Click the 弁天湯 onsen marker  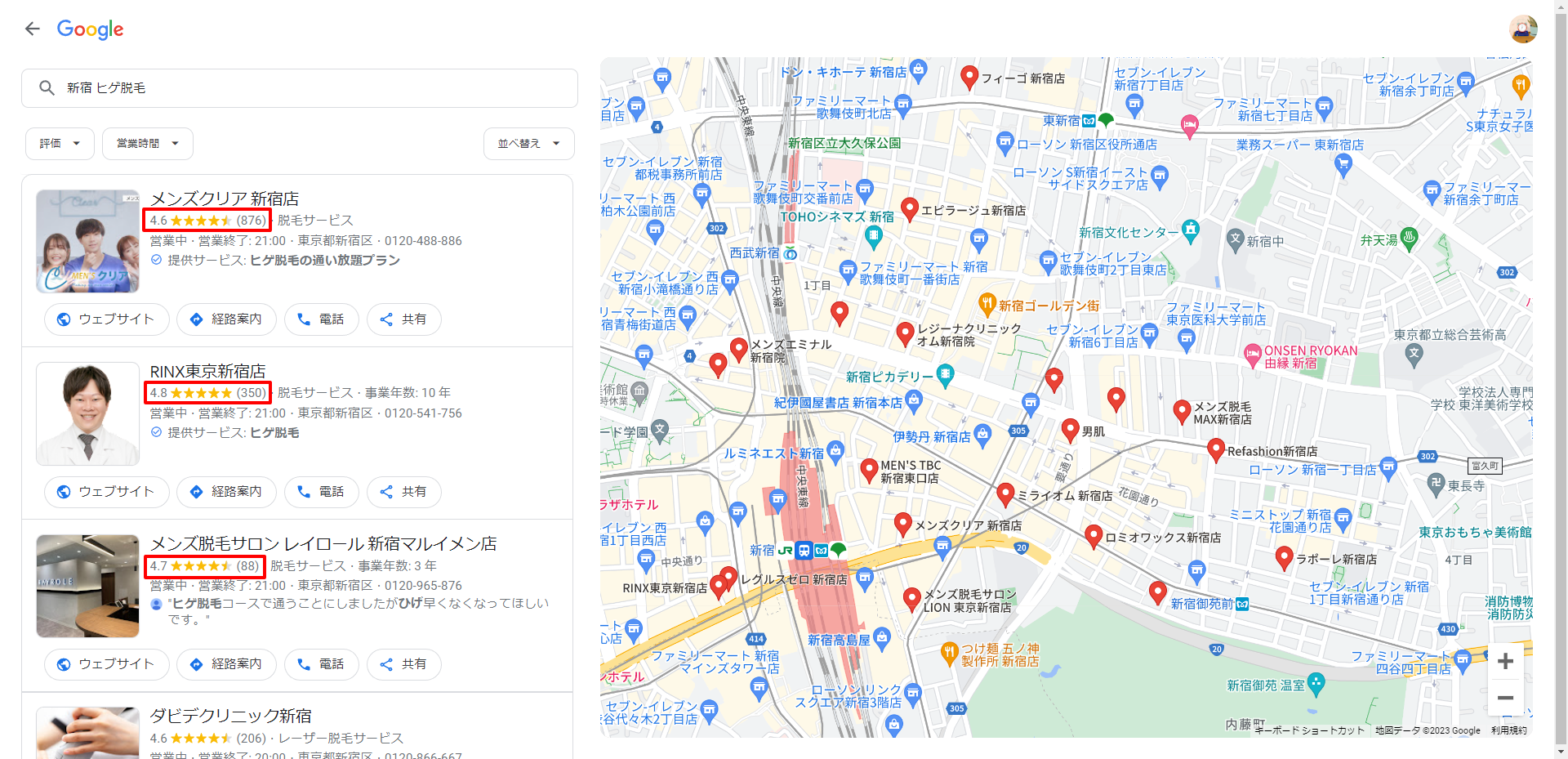pyautogui.click(x=1409, y=239)
